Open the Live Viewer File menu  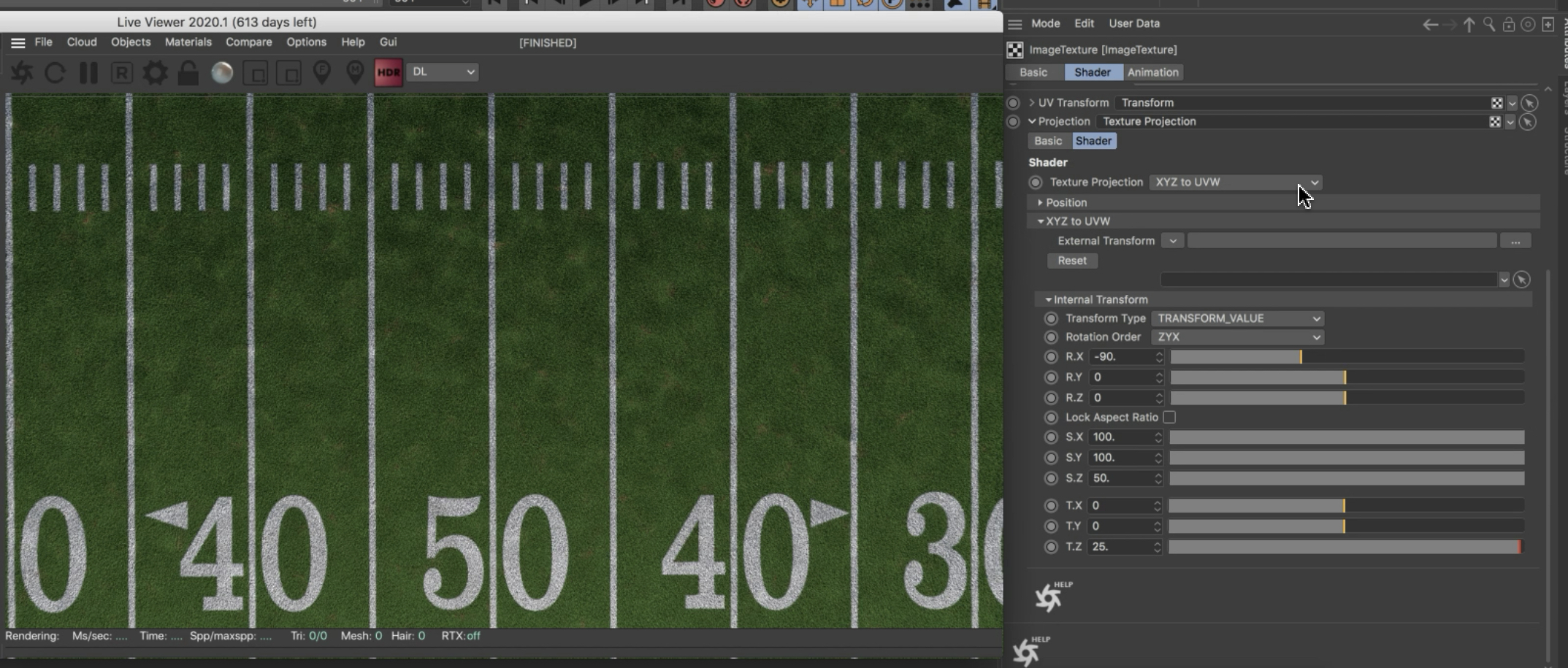pos(44,42)
